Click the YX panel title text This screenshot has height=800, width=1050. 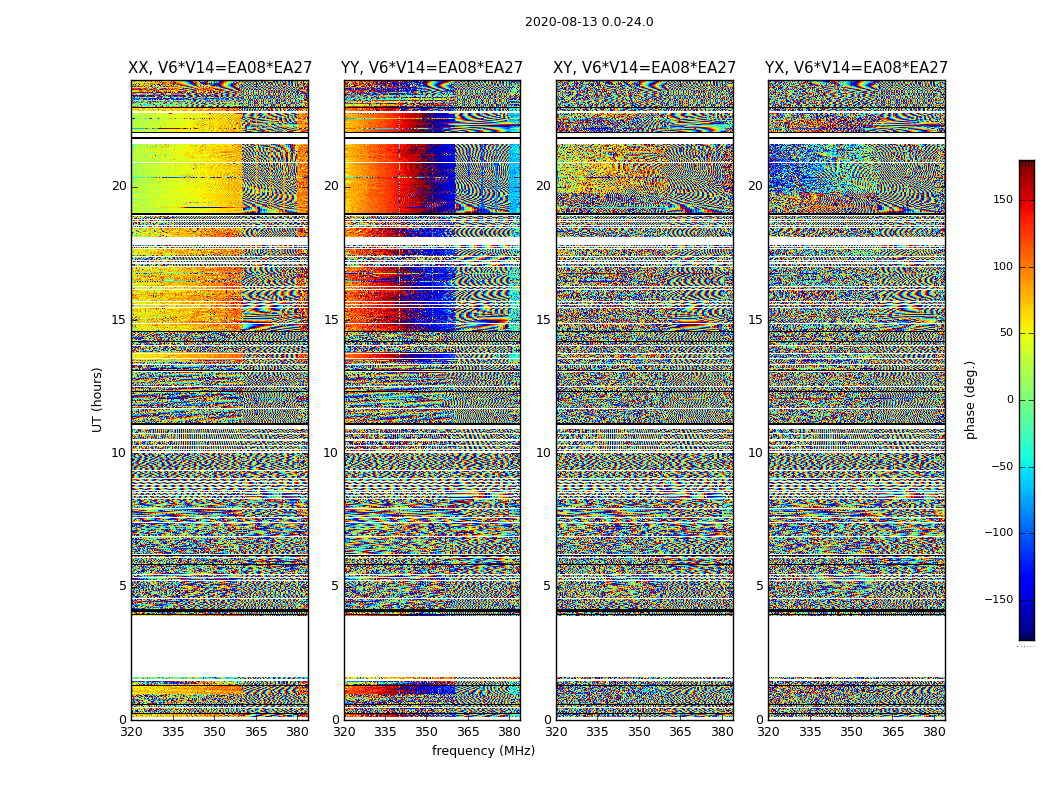[x=856, y=68]
